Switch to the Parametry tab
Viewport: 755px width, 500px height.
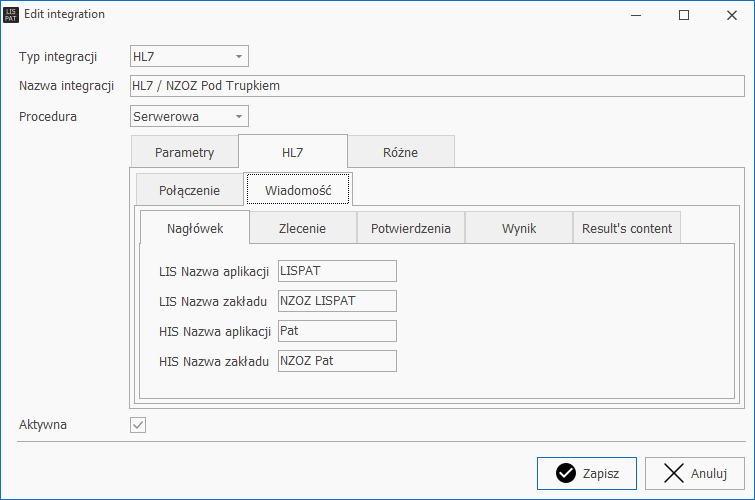(185, 153)
